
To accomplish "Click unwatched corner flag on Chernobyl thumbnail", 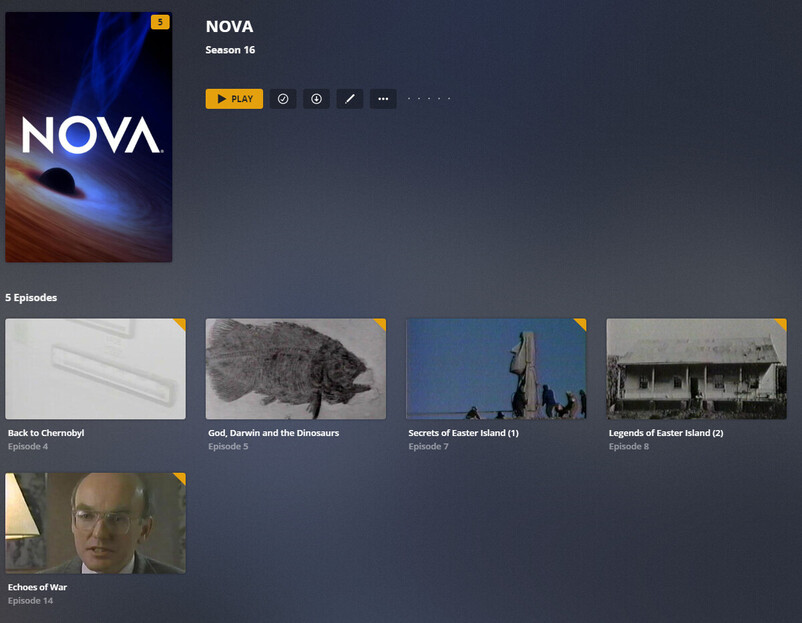I will pos(180,324).
